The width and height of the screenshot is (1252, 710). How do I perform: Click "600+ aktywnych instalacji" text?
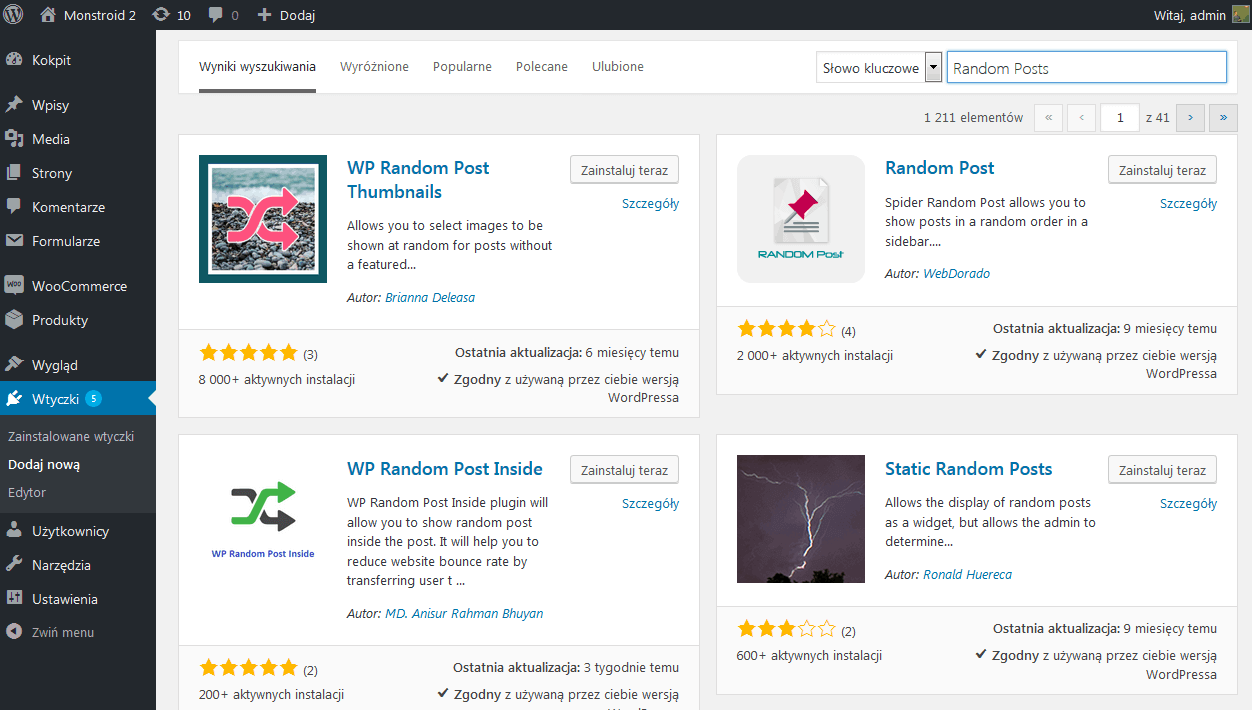coord(810,655)
